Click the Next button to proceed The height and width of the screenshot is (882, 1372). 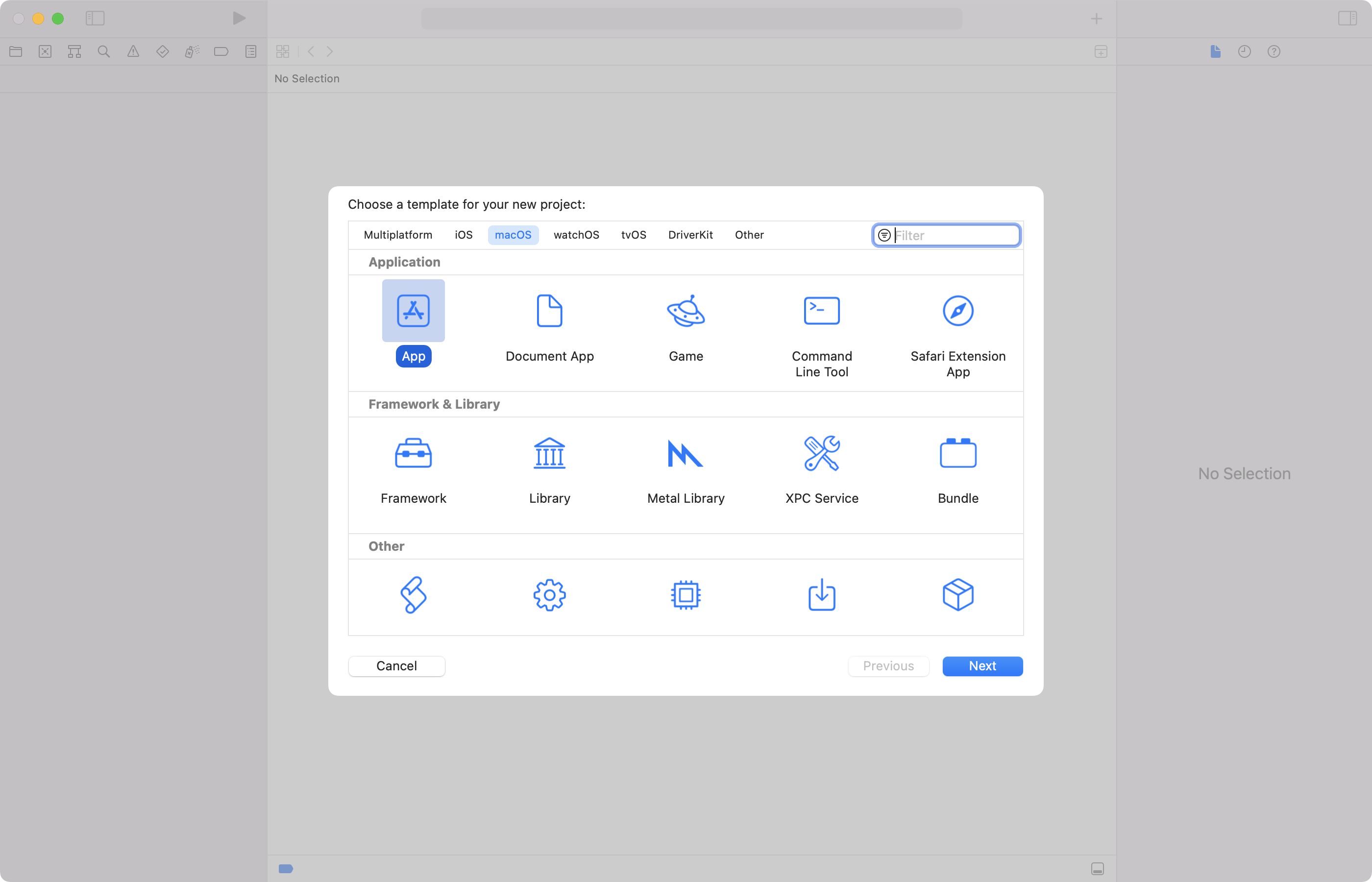click(982, 666)
